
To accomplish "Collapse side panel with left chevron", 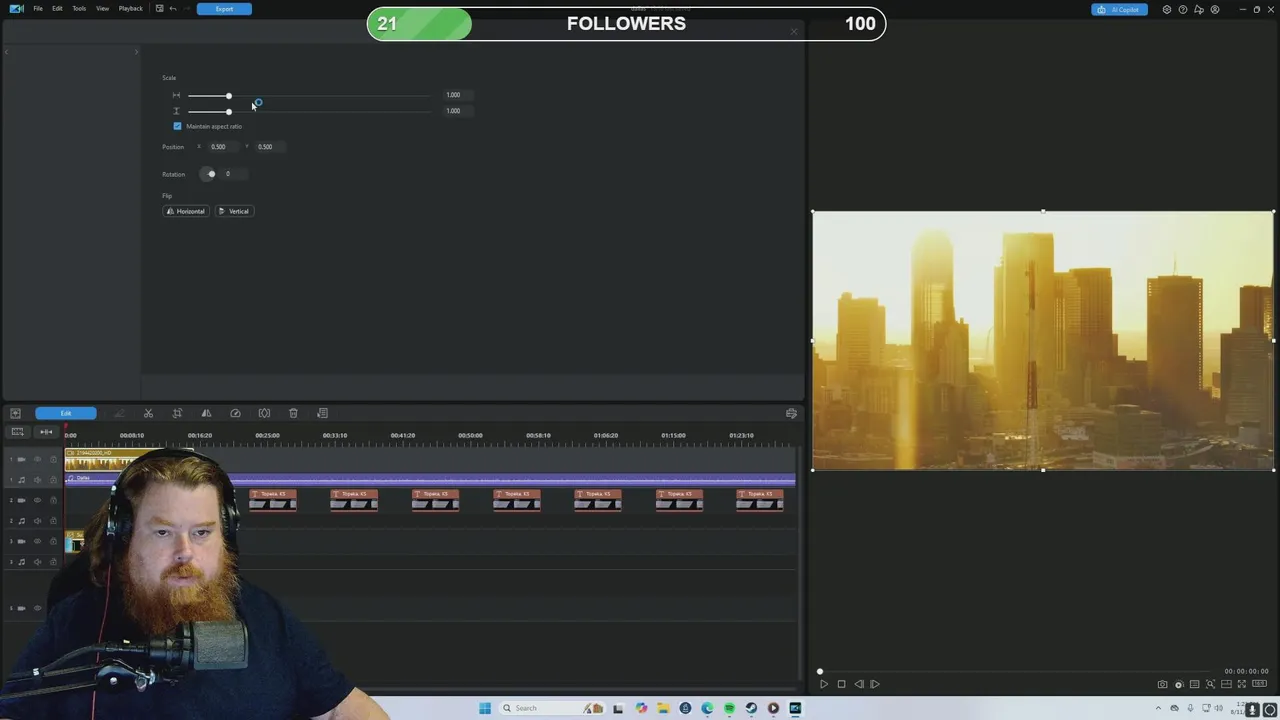I will pyautogui.click(x=6, y=52).
